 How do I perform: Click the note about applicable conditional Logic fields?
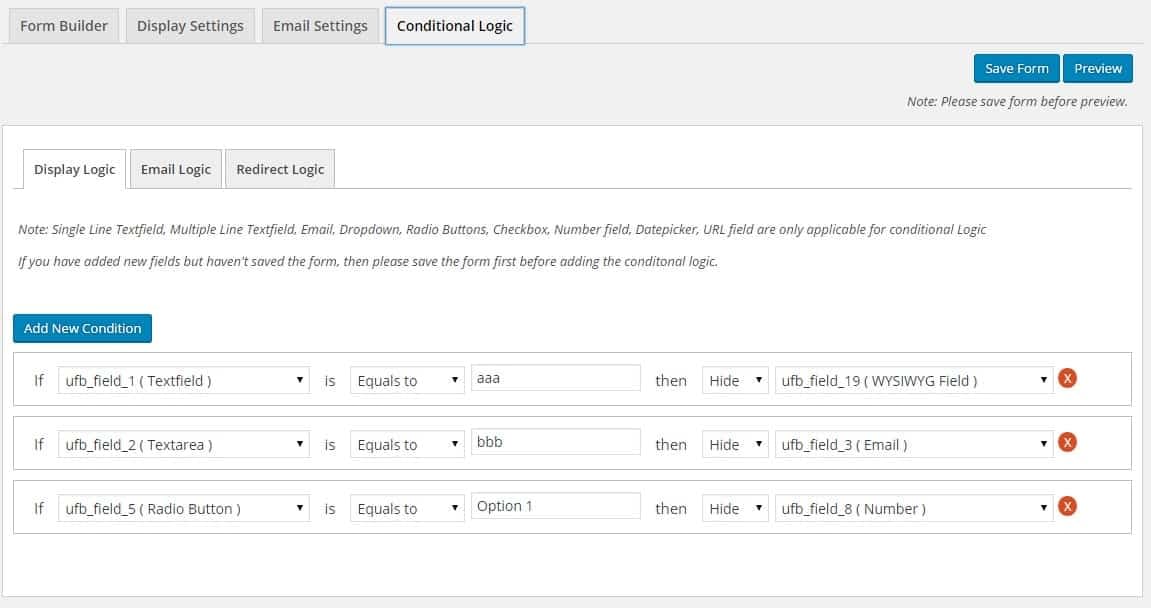point(502,229)
